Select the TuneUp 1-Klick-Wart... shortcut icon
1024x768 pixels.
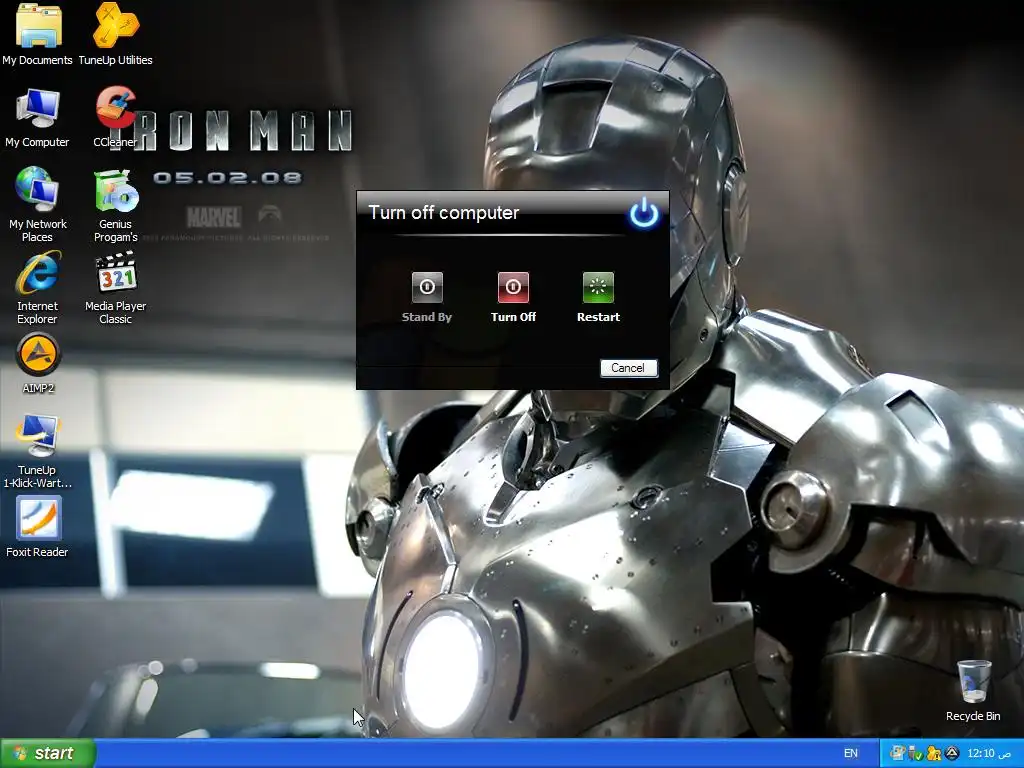coord(37,451)
